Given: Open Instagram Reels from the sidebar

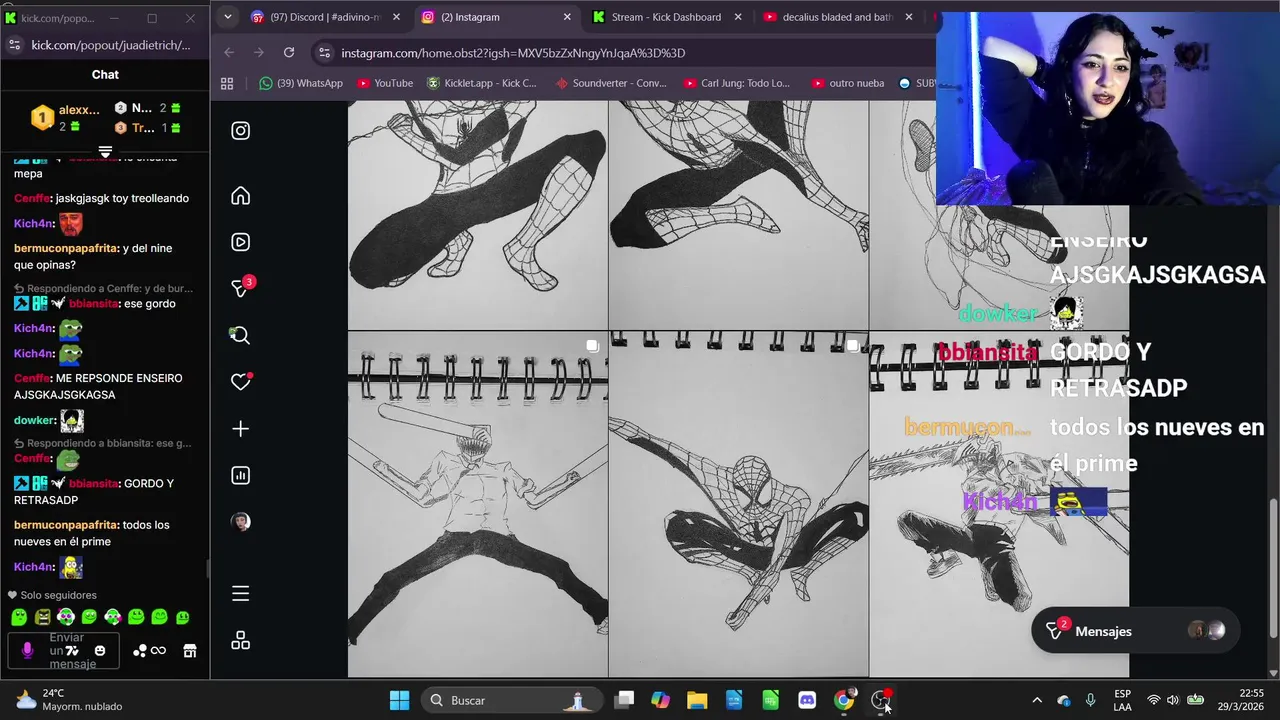Looking at the screenshot, I should (240, 242).
